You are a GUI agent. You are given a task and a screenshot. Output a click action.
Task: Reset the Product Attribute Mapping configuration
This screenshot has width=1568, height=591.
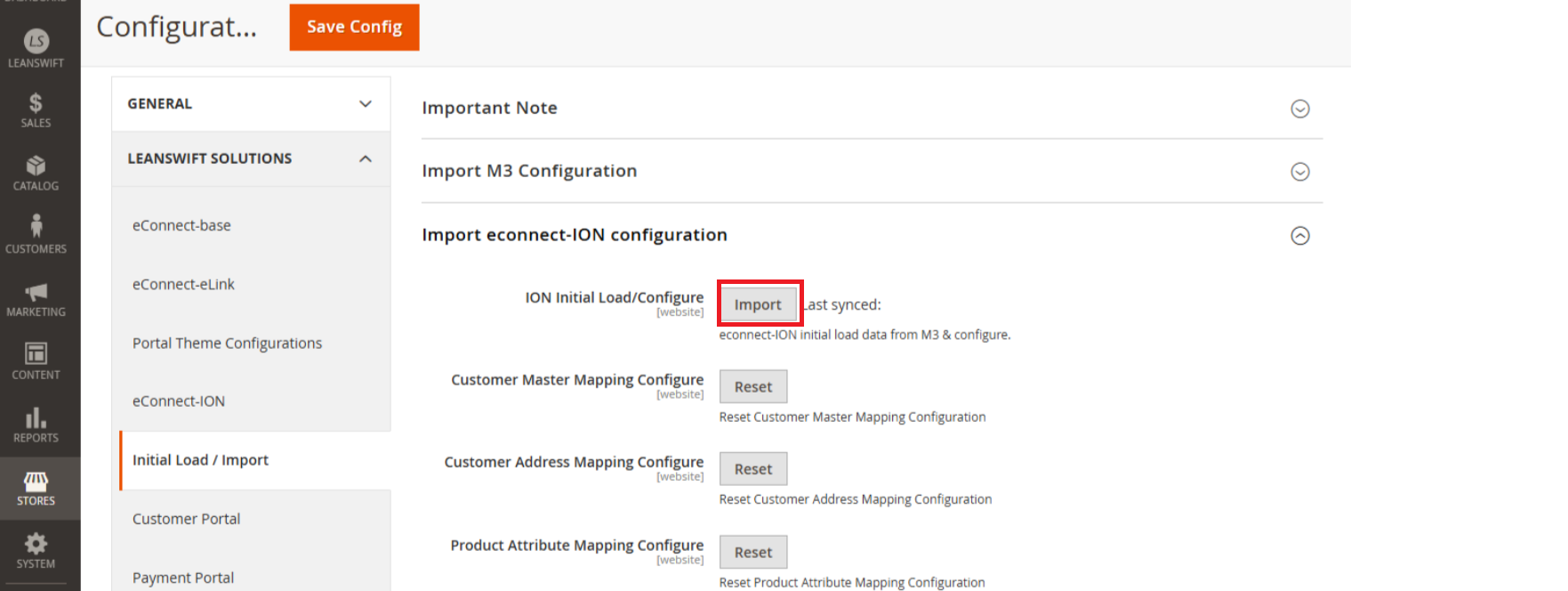(753, 553)
